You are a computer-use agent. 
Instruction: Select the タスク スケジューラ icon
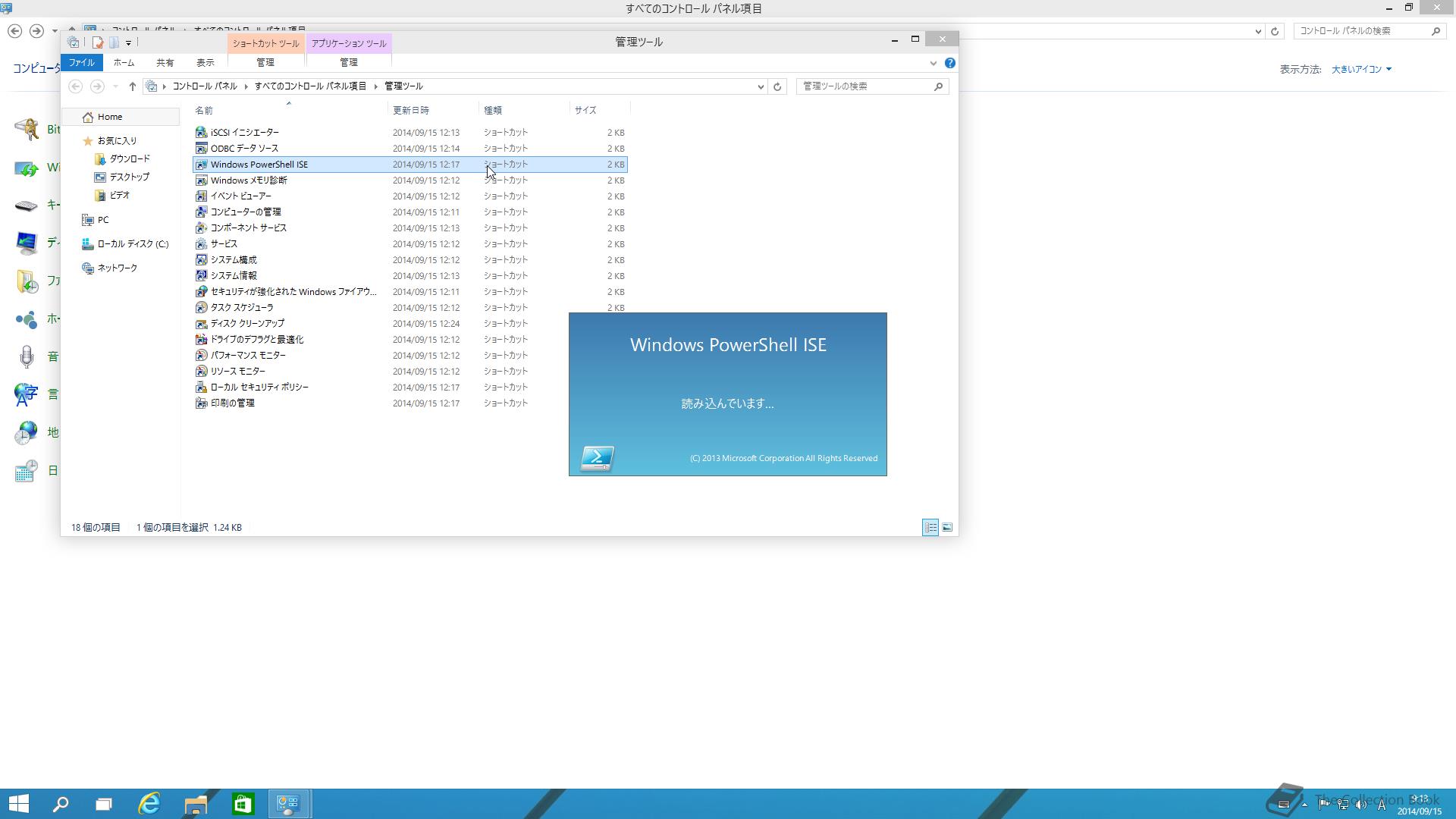pyautogui.click(x=201, y=308)
